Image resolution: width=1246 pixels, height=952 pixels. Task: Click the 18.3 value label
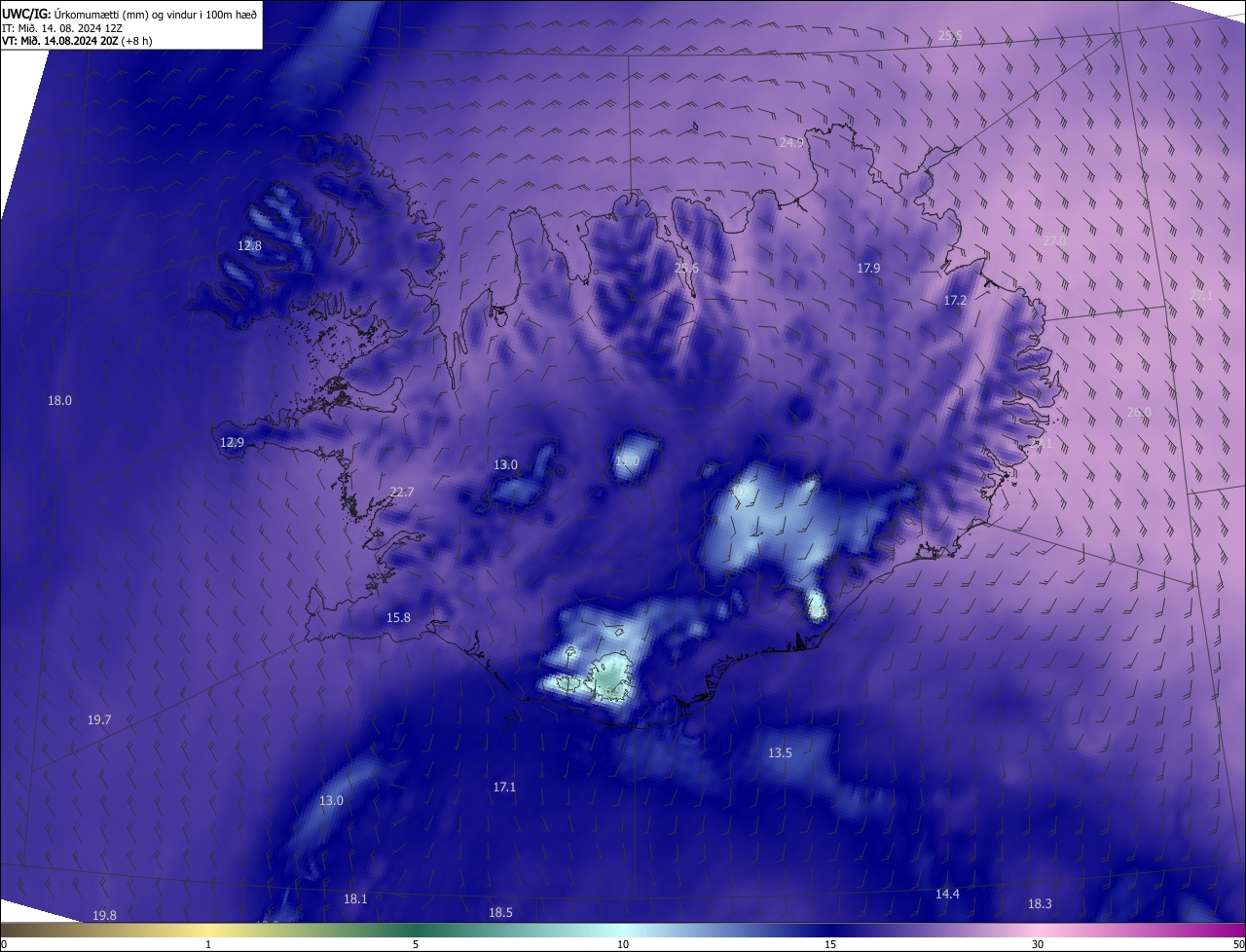point(1040,904)
